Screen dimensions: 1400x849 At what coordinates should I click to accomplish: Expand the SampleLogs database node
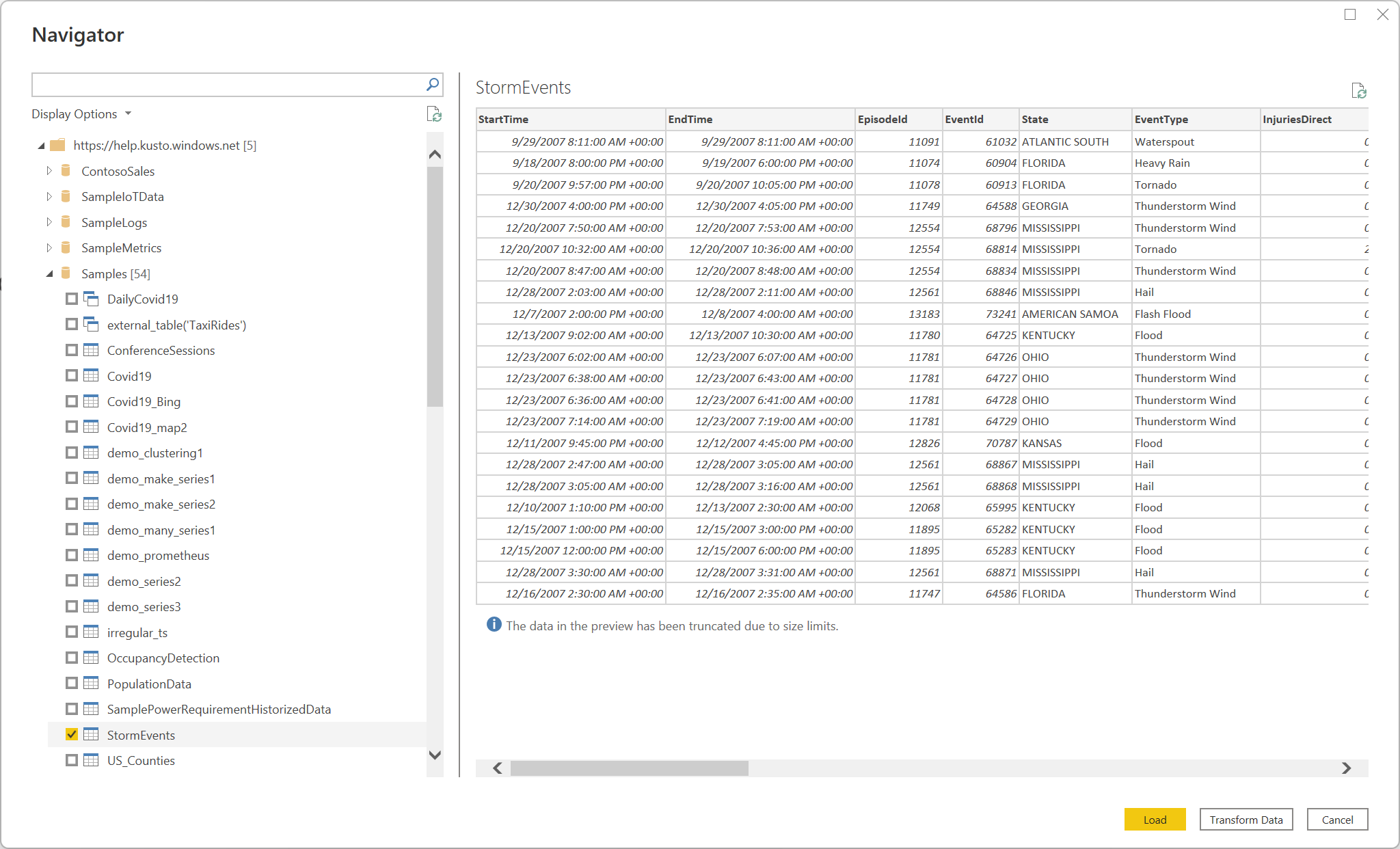click(x=49, y=222)
